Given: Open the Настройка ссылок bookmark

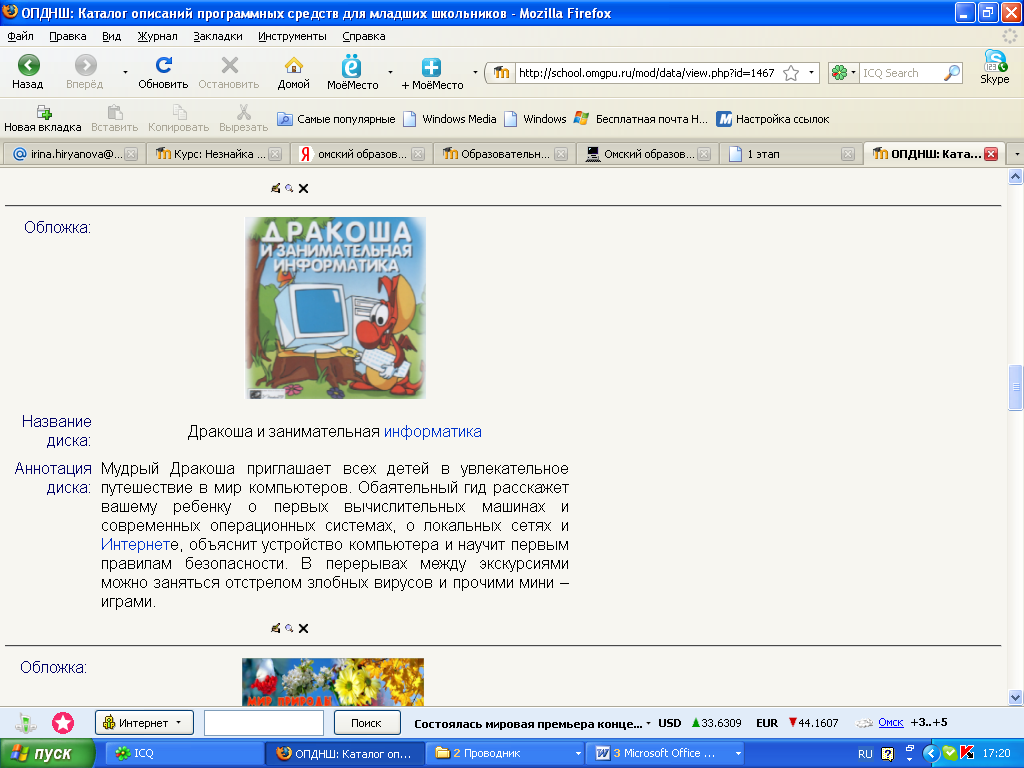Looking at the screenshot, I should [773, 119].
